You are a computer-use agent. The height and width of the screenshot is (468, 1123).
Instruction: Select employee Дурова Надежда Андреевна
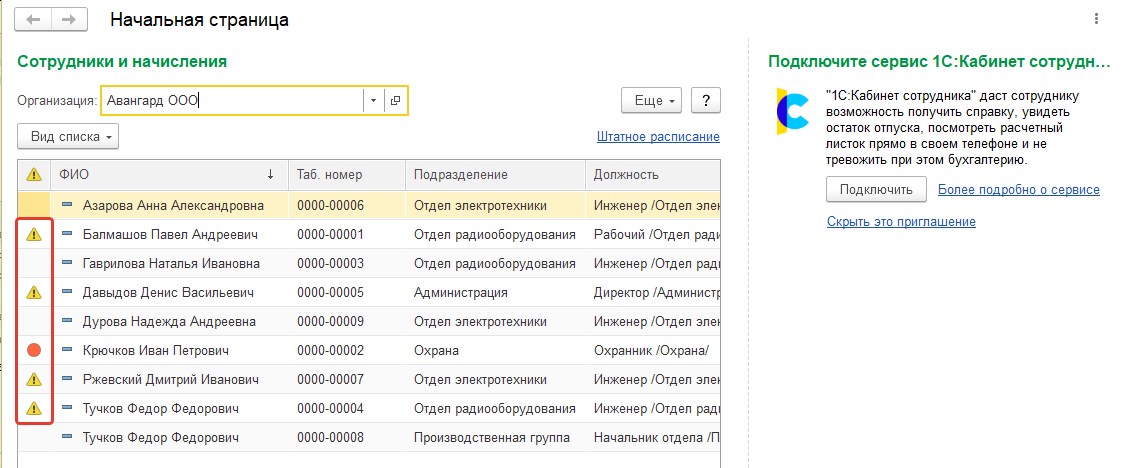pyautogui.click(x=169, y=322)
